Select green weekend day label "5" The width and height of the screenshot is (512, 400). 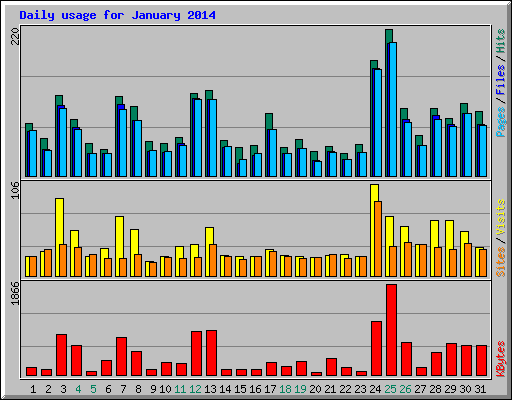point(93,389)
